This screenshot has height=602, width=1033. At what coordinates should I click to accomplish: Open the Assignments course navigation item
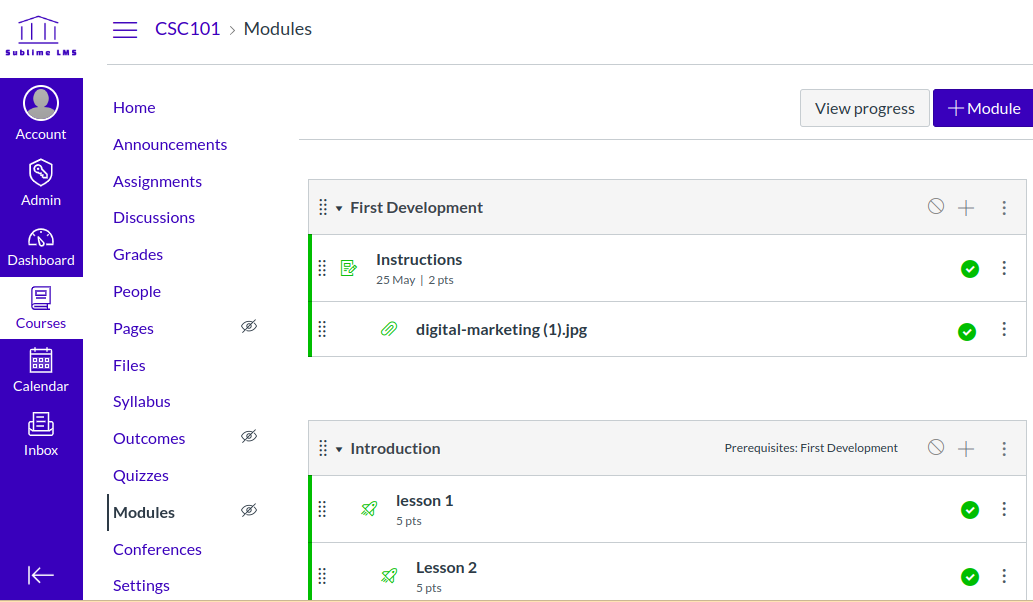[x=157, y=181]
